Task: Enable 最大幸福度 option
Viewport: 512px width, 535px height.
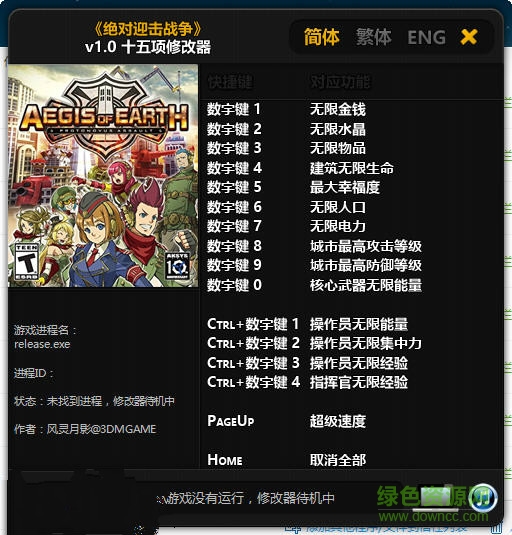Action: [x=345, y=187]
